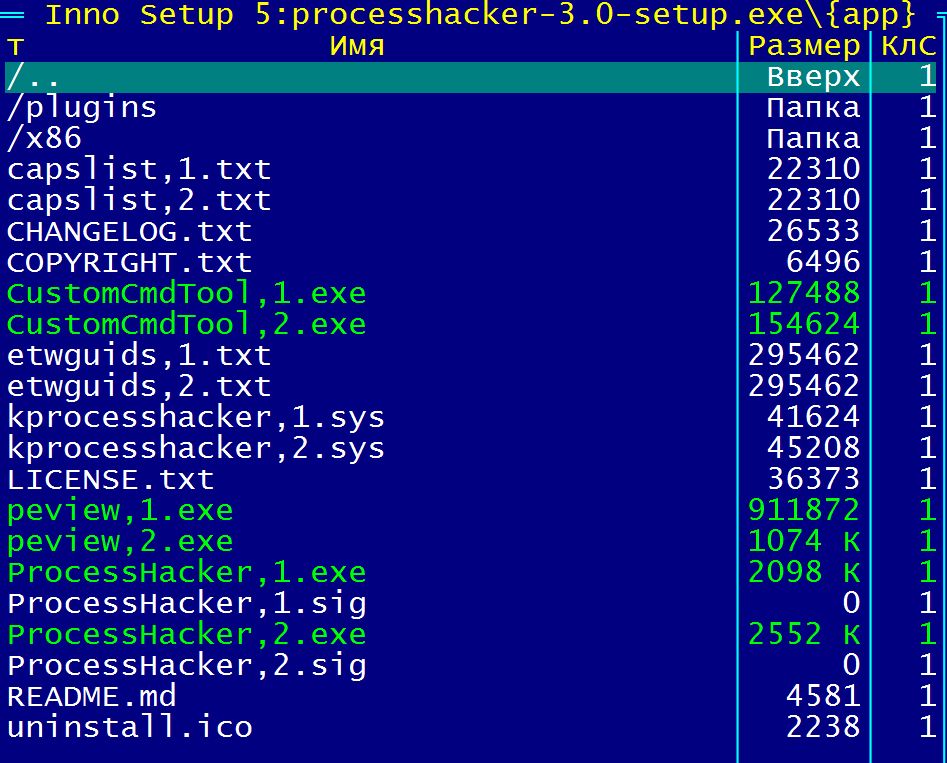Select the uninstall.ico icon file
Viewport: 947px width, 763px height.
click(129, 728)
